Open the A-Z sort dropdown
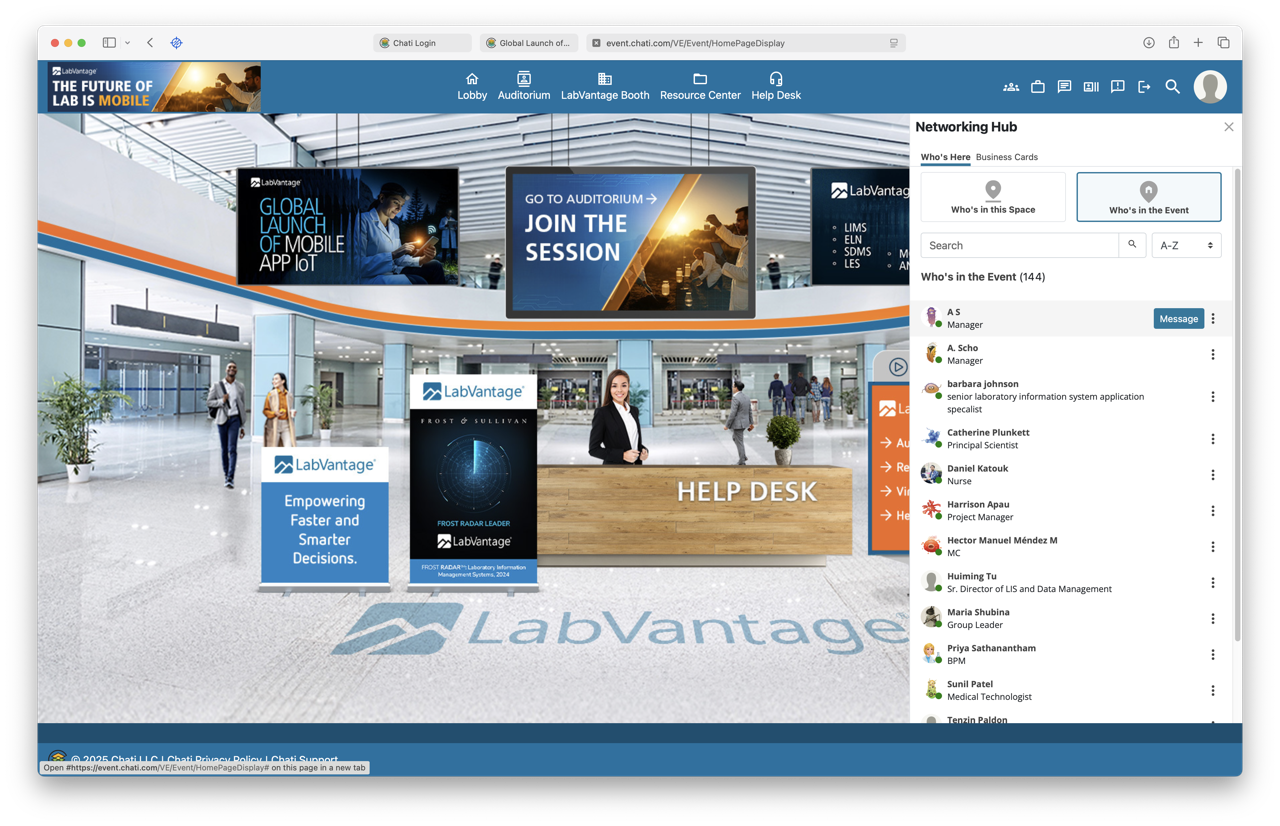1280x826 pixels. 1186,245
